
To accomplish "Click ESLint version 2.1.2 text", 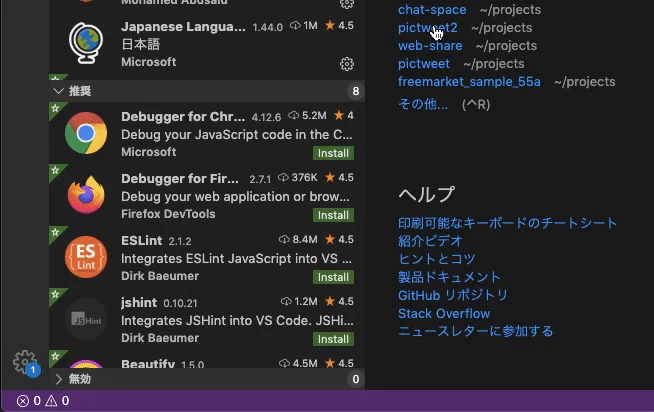I will point(180,241).
